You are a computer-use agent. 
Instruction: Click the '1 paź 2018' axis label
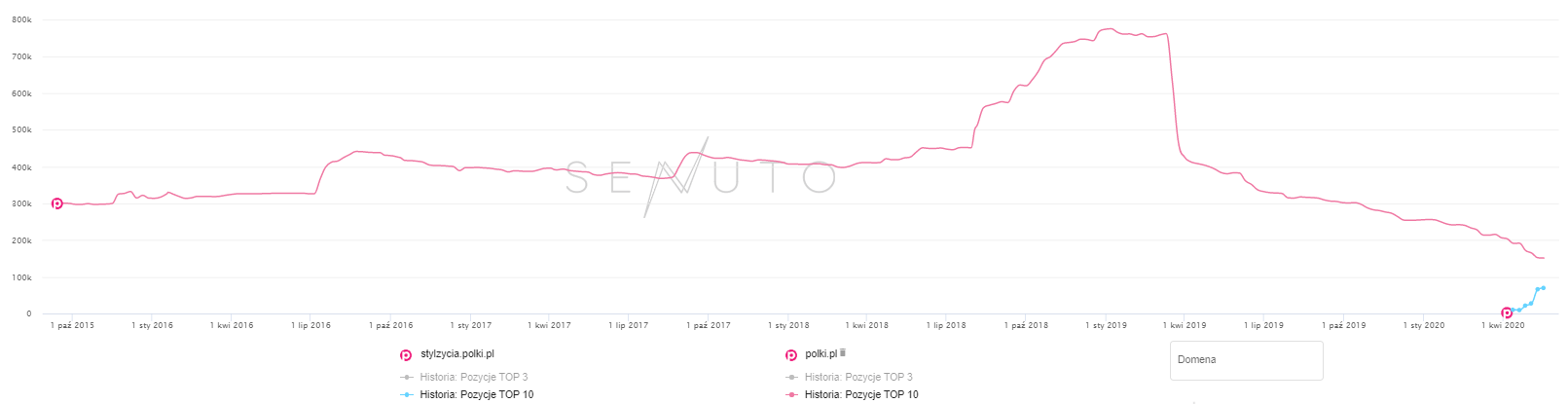pyautogui.click(x=1026, y=325)
